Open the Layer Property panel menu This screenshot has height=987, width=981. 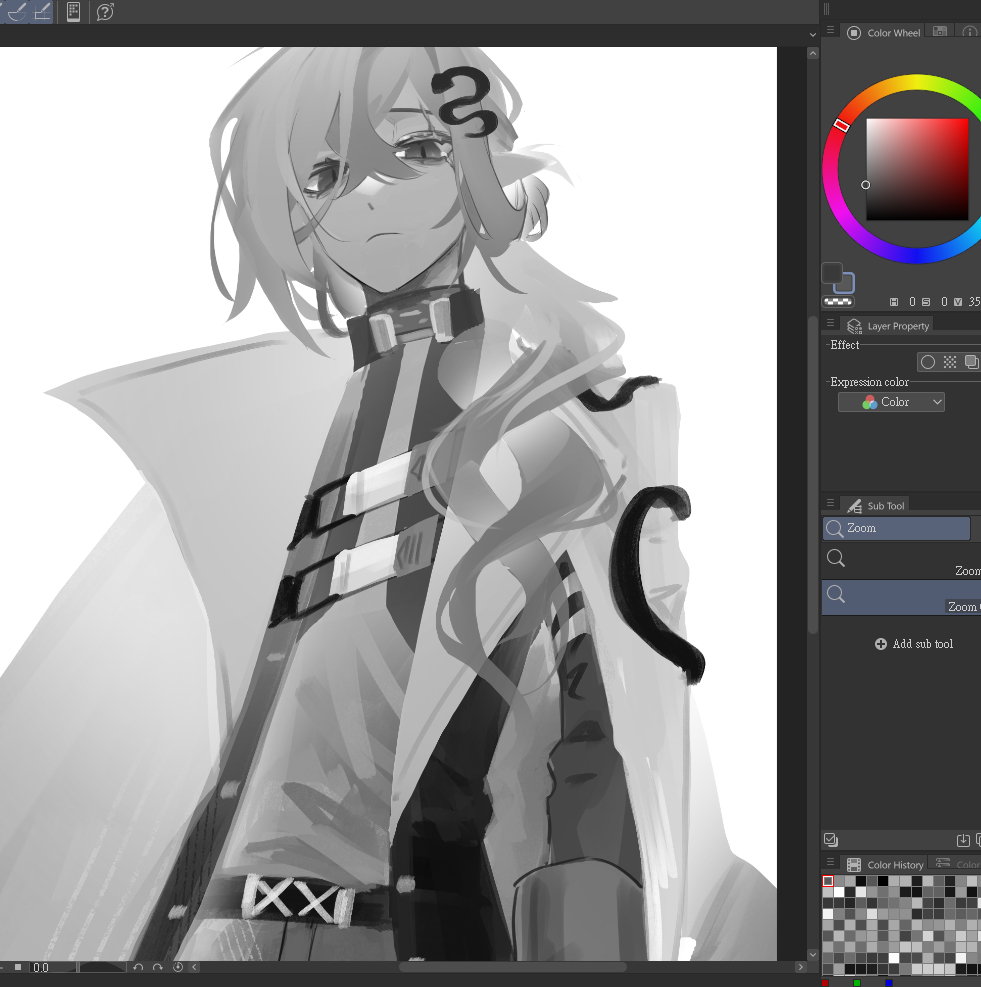click(x=830, y=323)
